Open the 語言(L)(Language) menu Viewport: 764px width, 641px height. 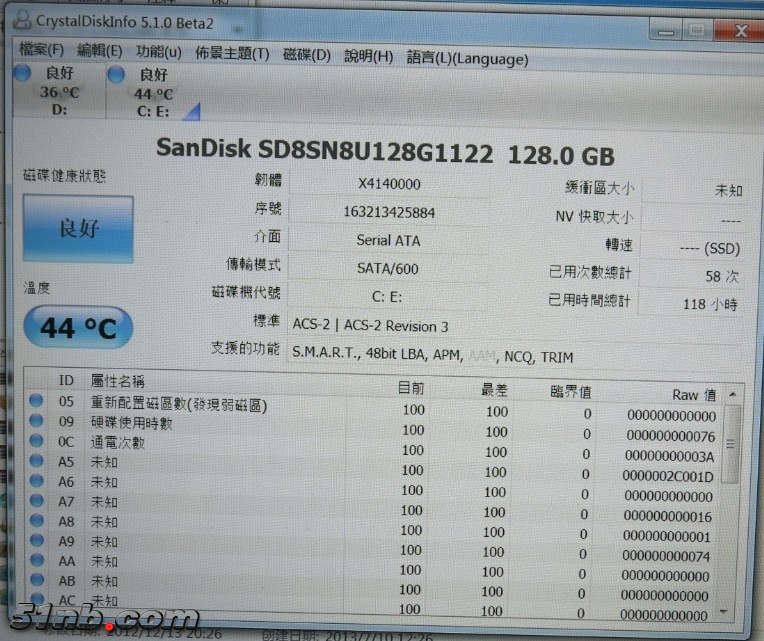click(x=466, y=59)
